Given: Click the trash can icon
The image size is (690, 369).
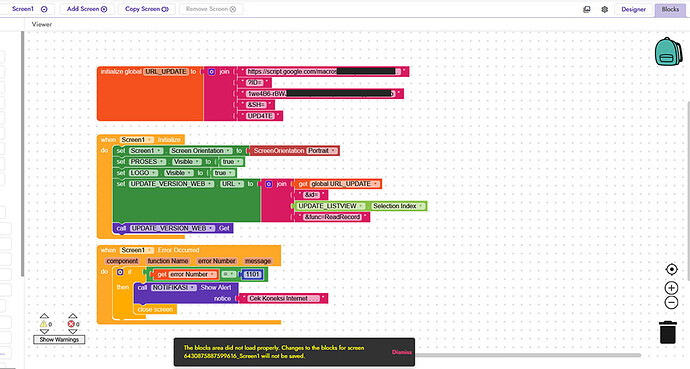Looking at the screenshot, I should tap(668, 332).
